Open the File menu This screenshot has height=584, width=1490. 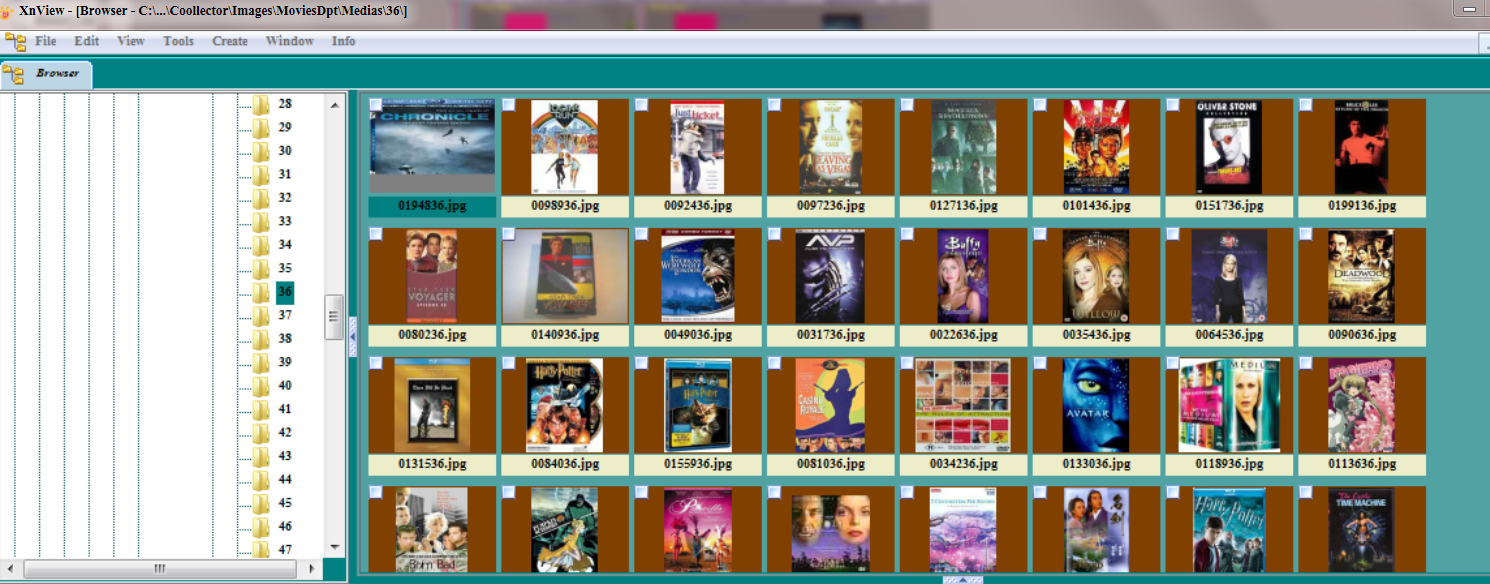[46, 41]
